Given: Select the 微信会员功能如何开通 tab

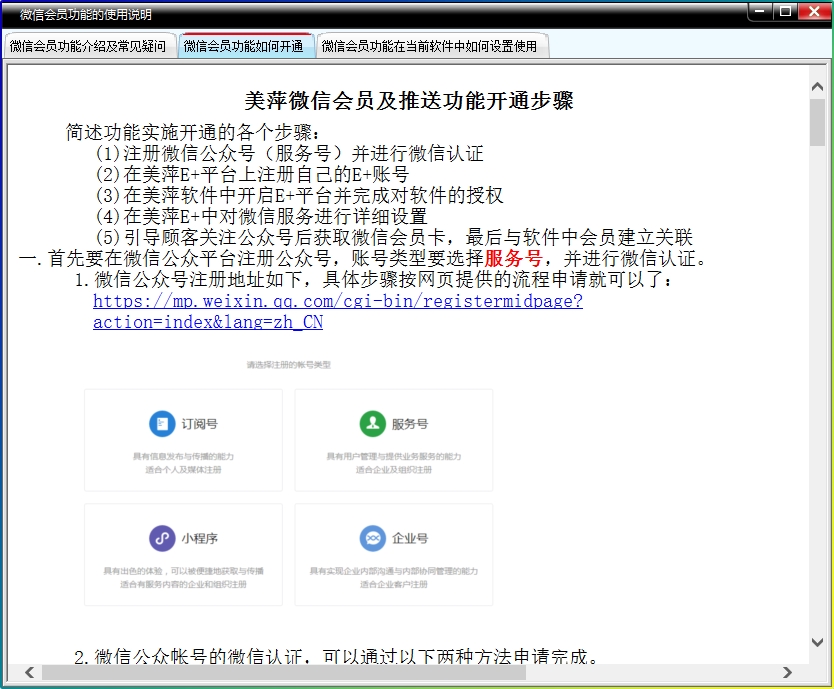Looking at the screenshot, I should (244, 46).
